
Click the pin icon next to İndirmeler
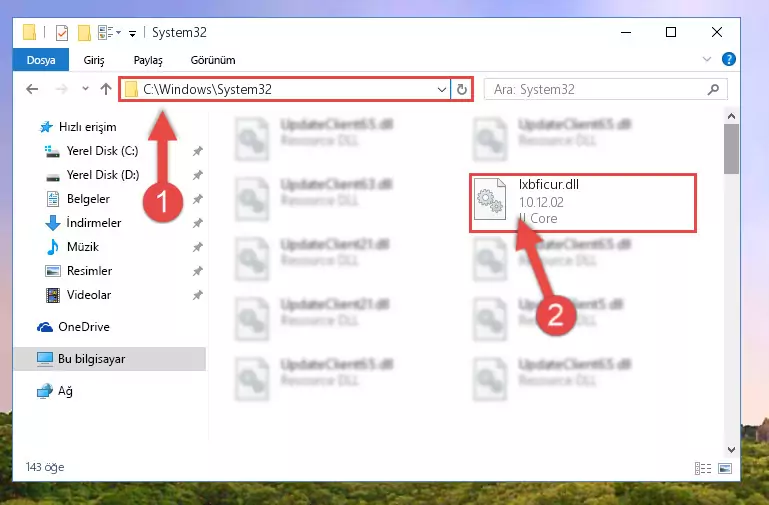(x=198, y=223)
